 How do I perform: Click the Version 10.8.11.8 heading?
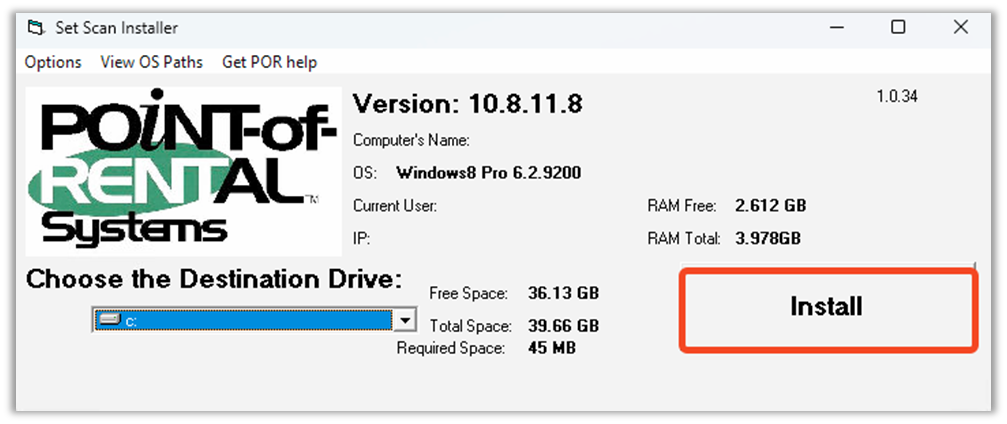[468, 103]
